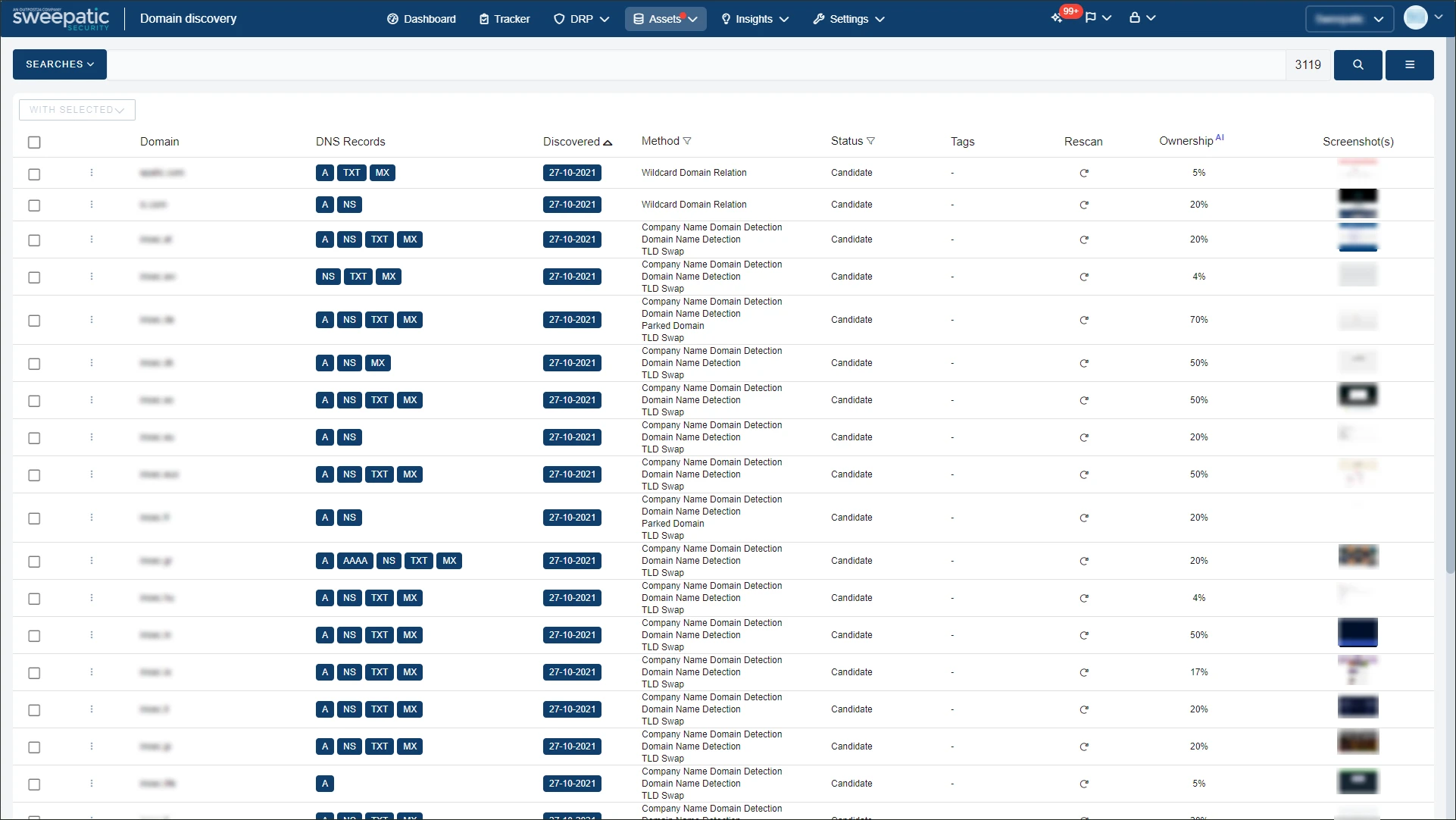Screen dimensions: 1456x820
Task: Open the kebab menu on the second row
Action: tap(91, 205)
